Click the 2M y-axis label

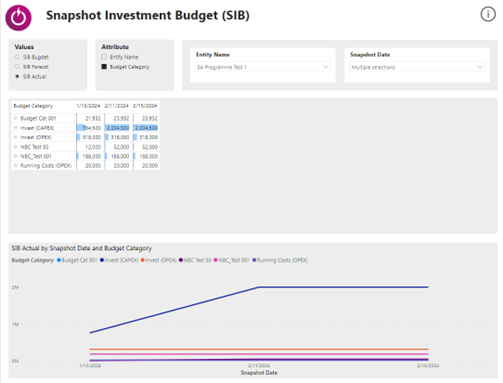15,287
